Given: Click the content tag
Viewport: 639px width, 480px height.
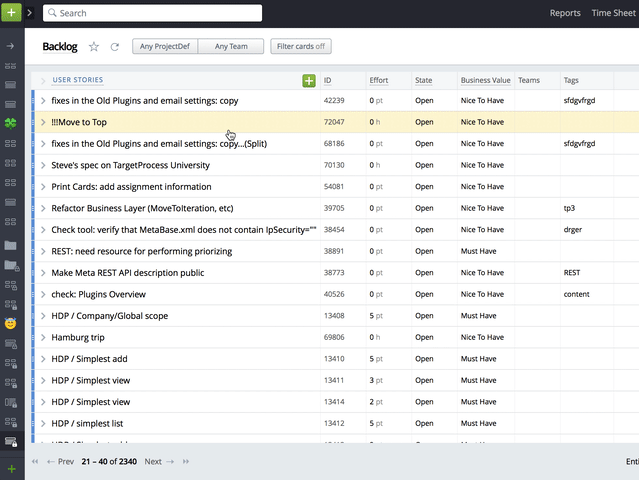Looking at the screenshot, I should (576, 294).
